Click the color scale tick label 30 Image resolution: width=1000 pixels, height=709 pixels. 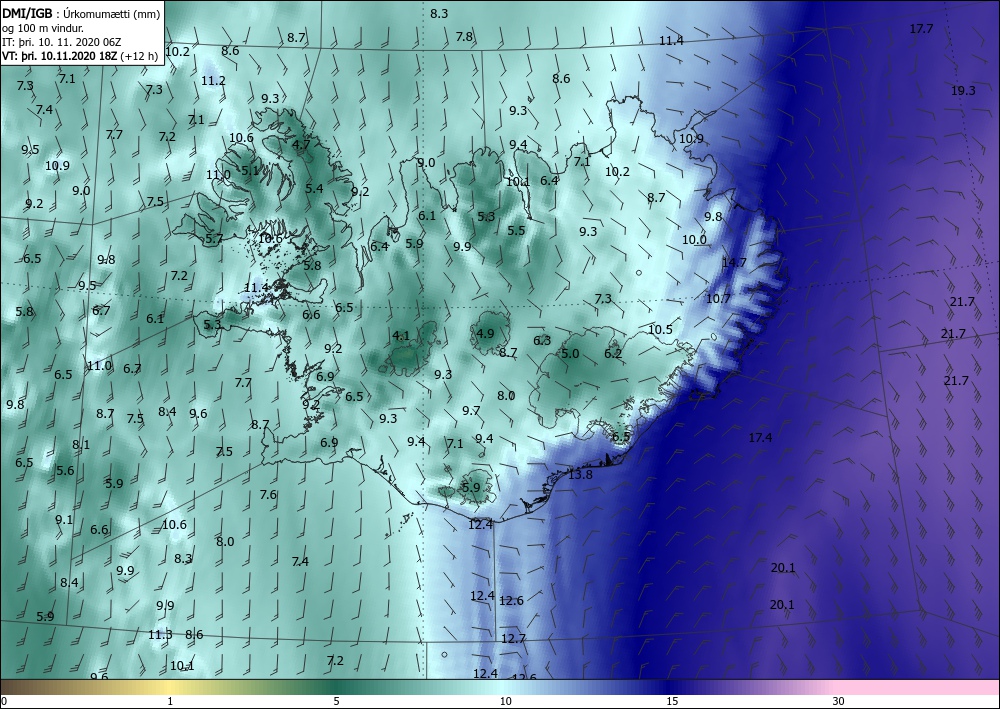point(838,701)
